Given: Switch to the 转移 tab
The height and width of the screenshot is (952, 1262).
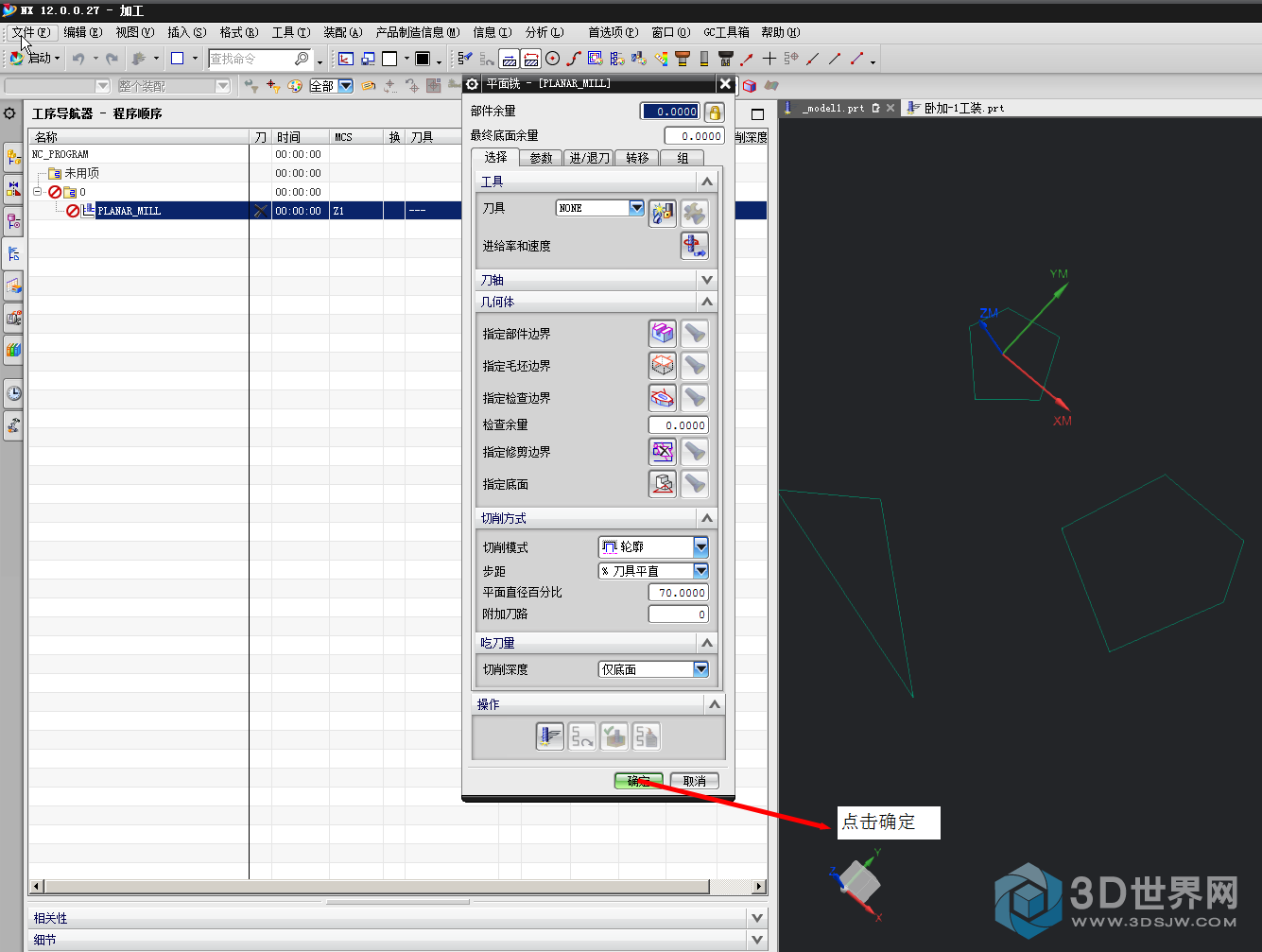Looking at the screenshot, I should click(x=637, y=158).
